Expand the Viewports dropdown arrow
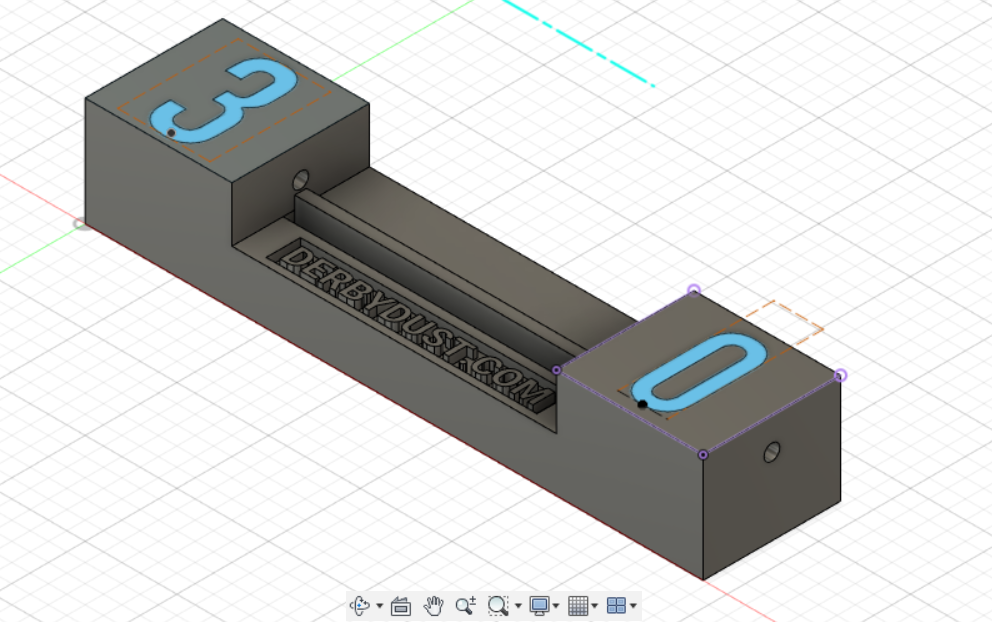992x622 pixels. 633,606
